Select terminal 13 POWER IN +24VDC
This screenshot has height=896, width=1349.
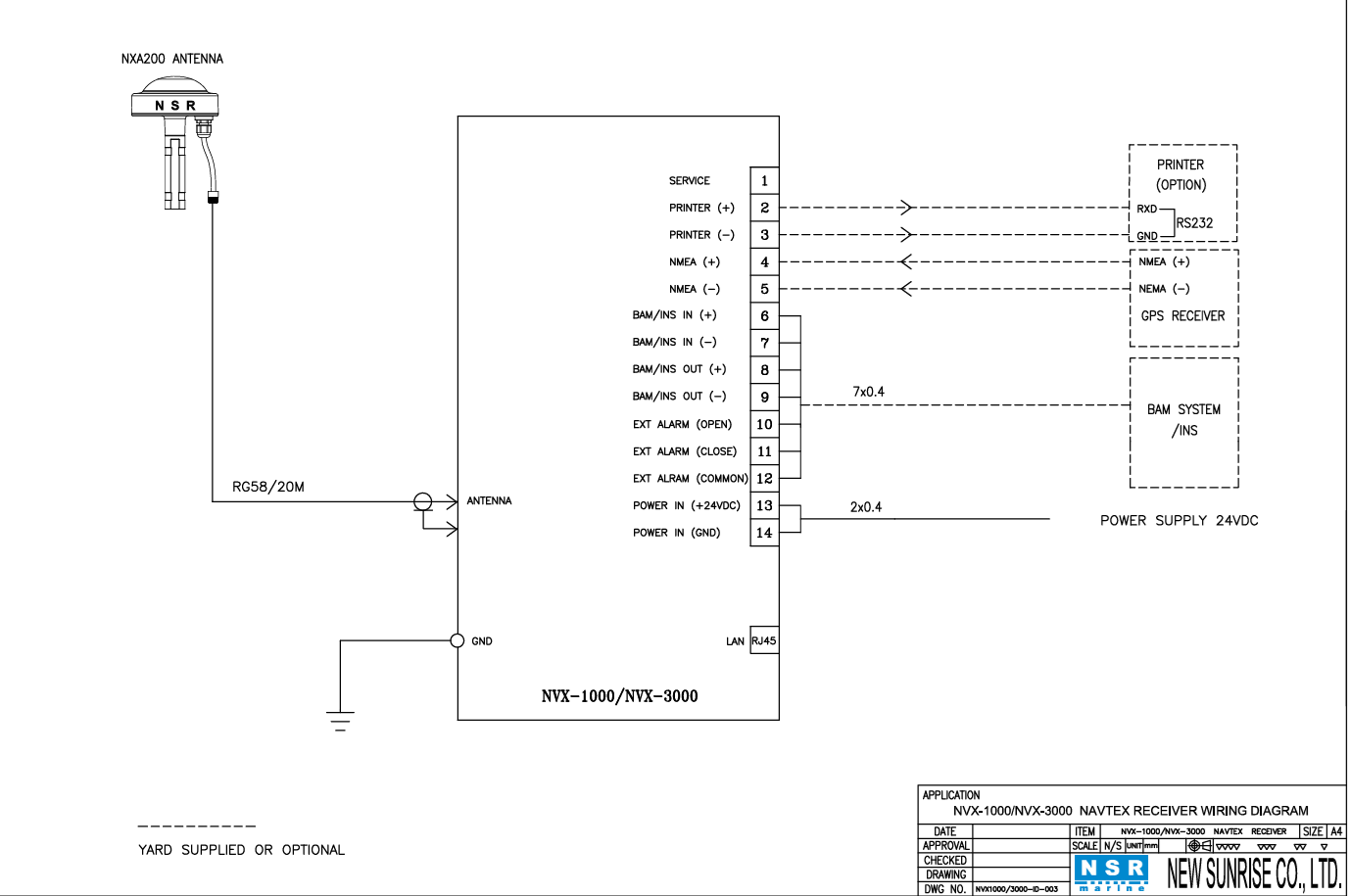(764, 505)
